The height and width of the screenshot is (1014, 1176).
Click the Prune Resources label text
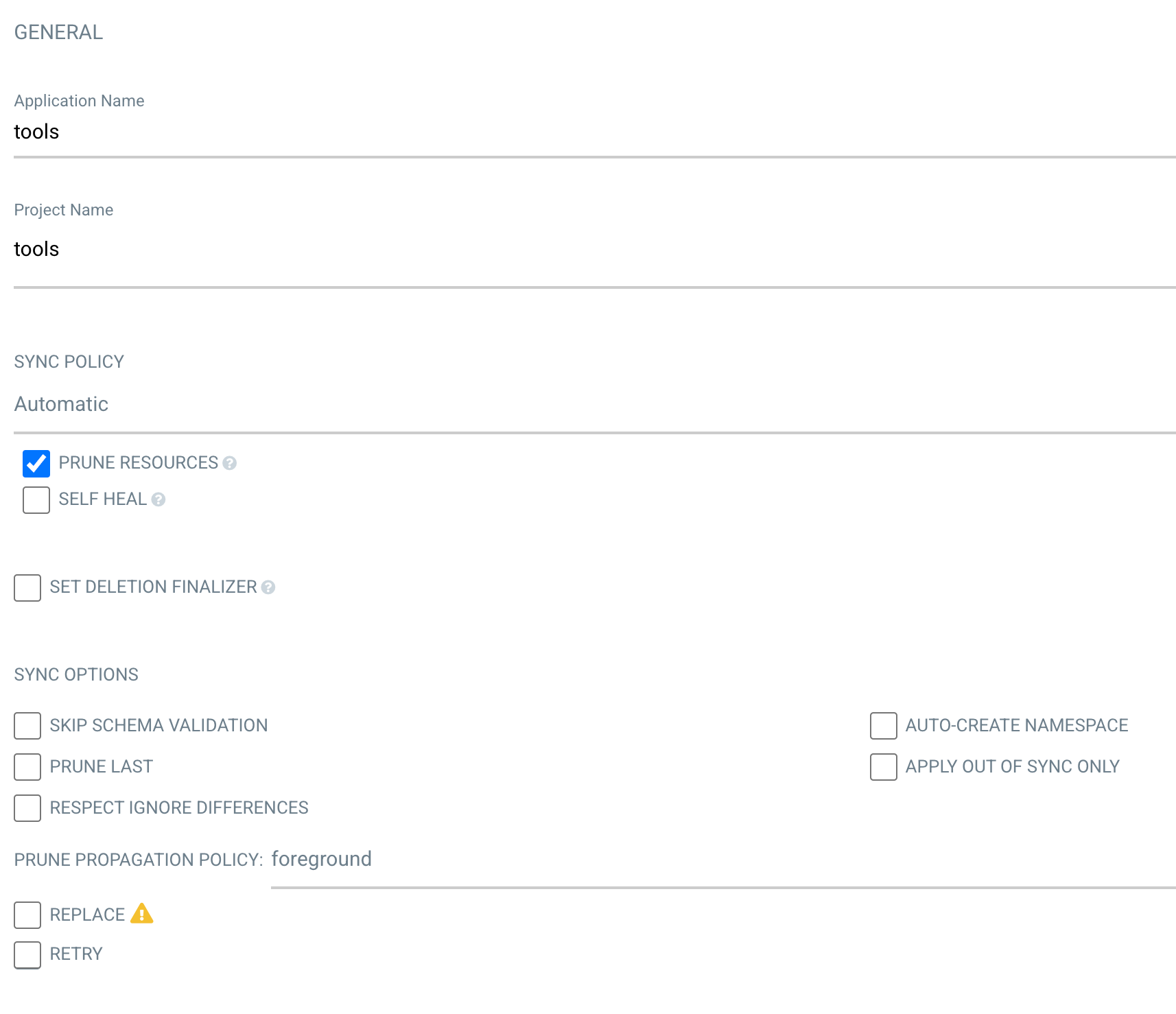pyautogui.click(x=139, y=463)
